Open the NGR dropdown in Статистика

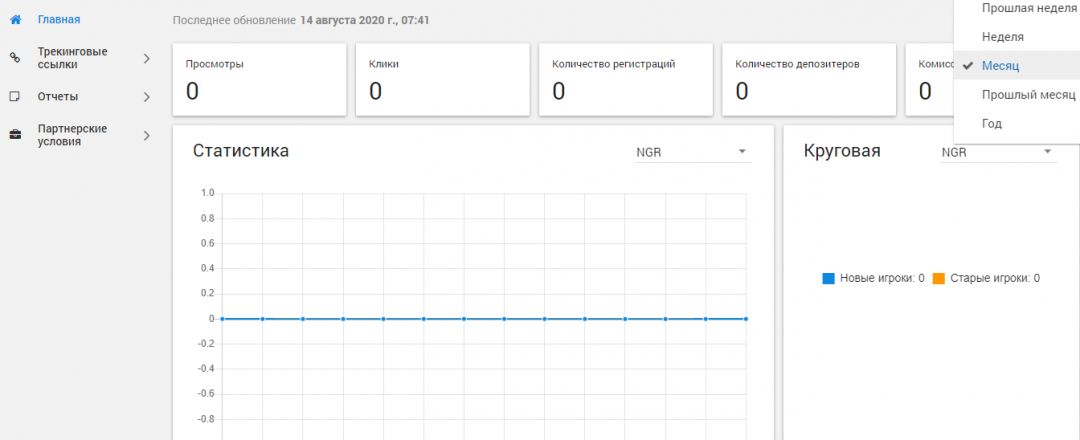[x=692, y=153]
